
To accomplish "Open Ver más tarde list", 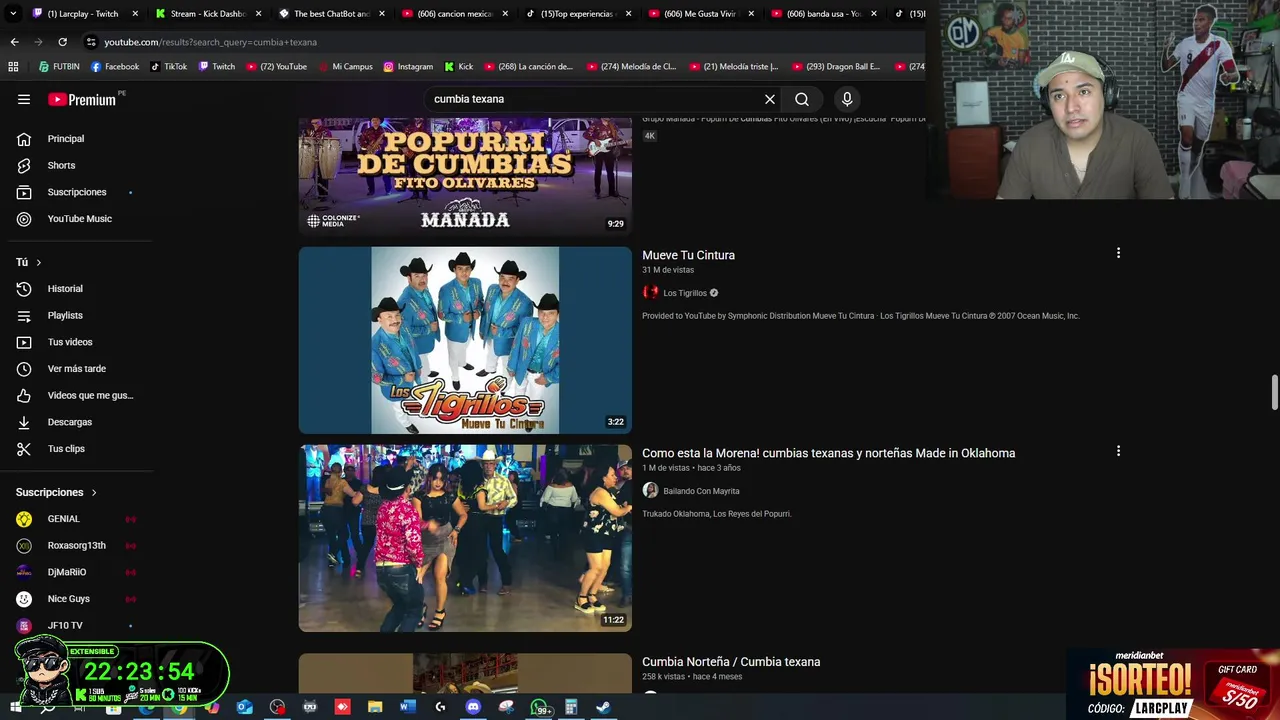I will [x=76, y=369].
